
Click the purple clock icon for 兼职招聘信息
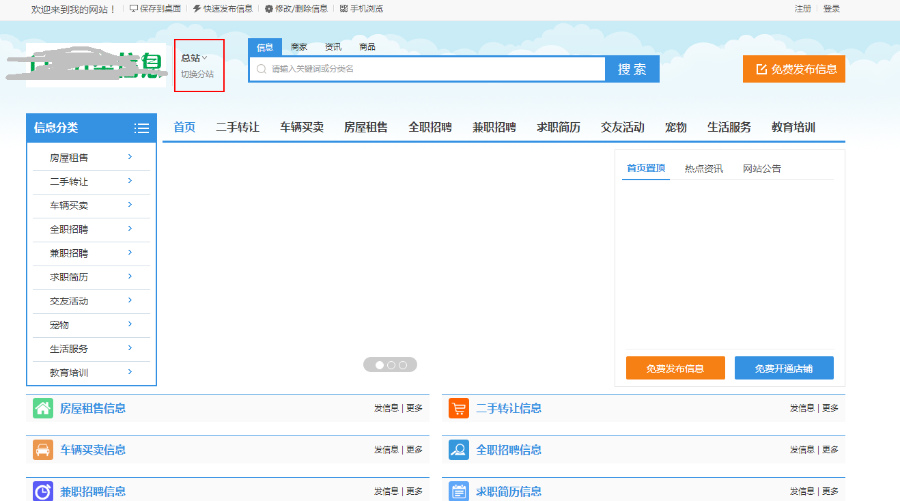pyautogui.click(x=43, y=491)
